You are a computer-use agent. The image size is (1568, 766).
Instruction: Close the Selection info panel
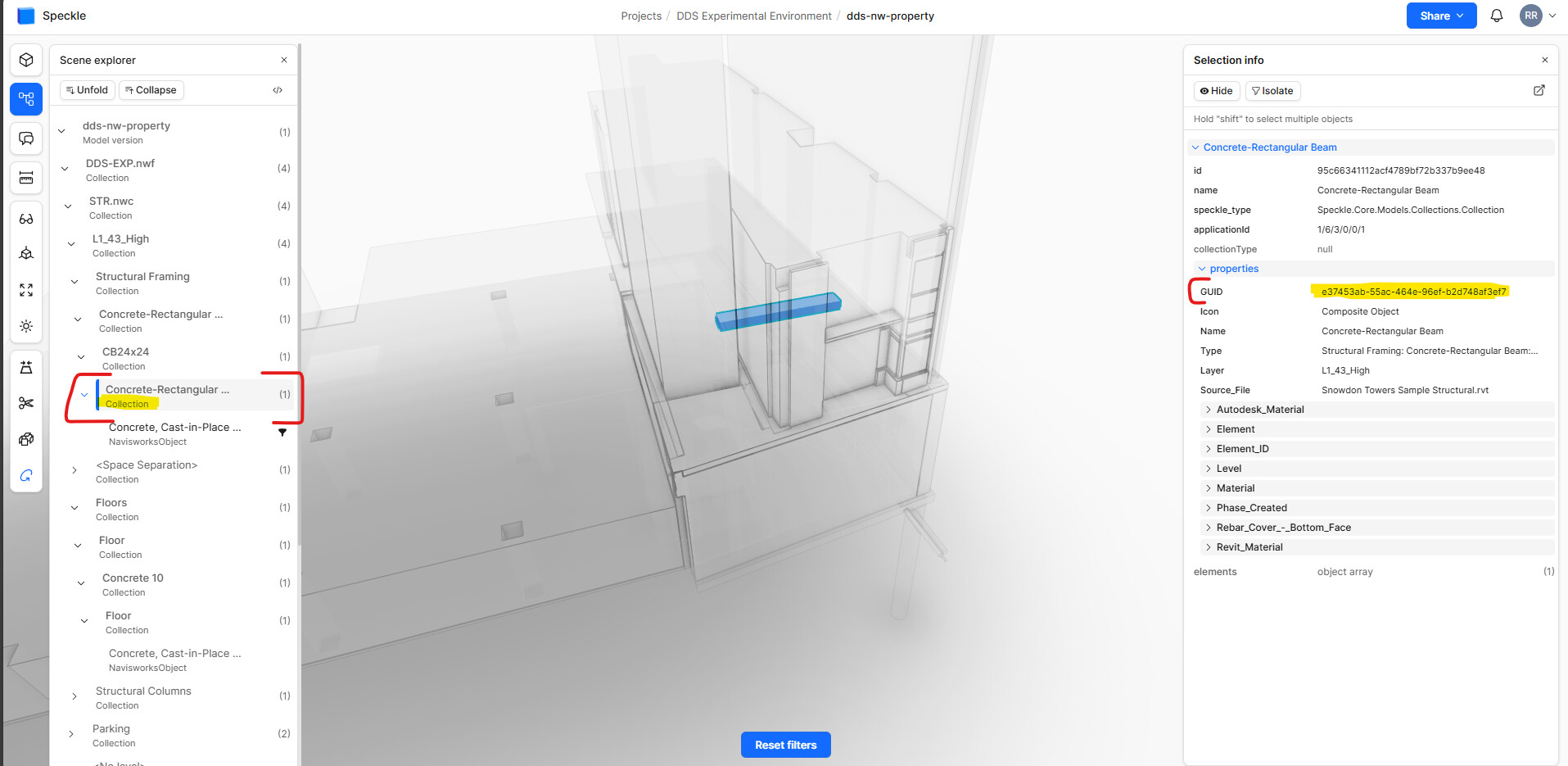(1545, 60)
